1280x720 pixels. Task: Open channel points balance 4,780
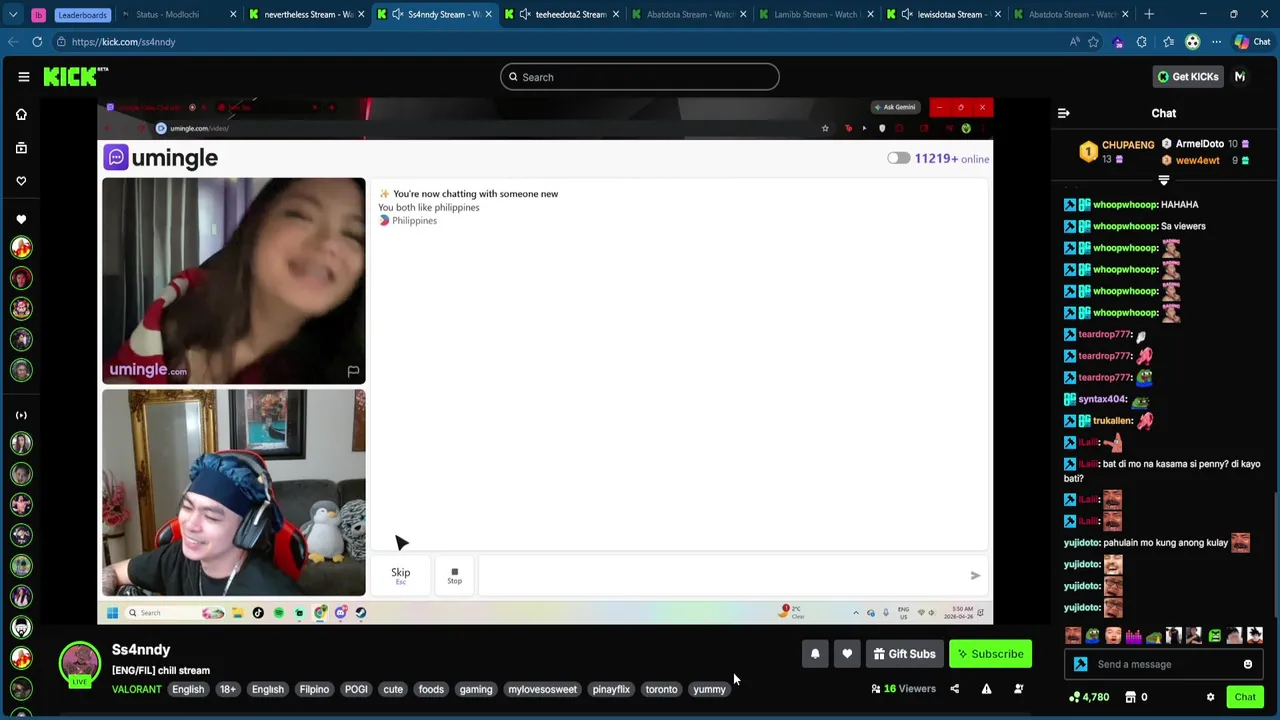1089,697
